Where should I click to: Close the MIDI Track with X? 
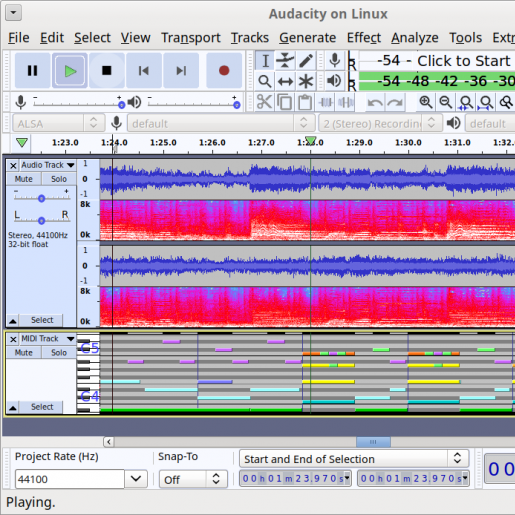point(13,339)
